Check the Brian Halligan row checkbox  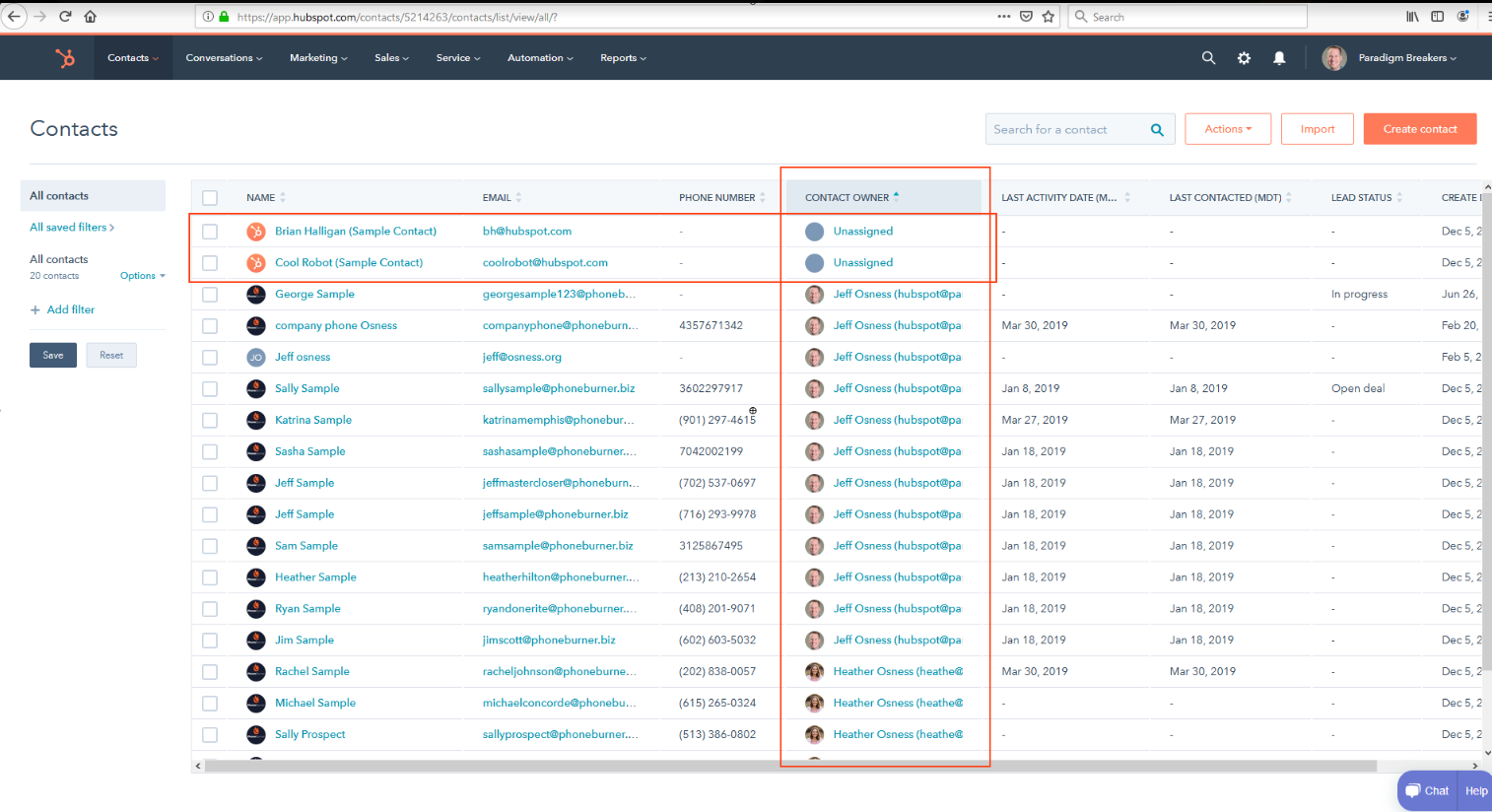[x=210, y=232]
